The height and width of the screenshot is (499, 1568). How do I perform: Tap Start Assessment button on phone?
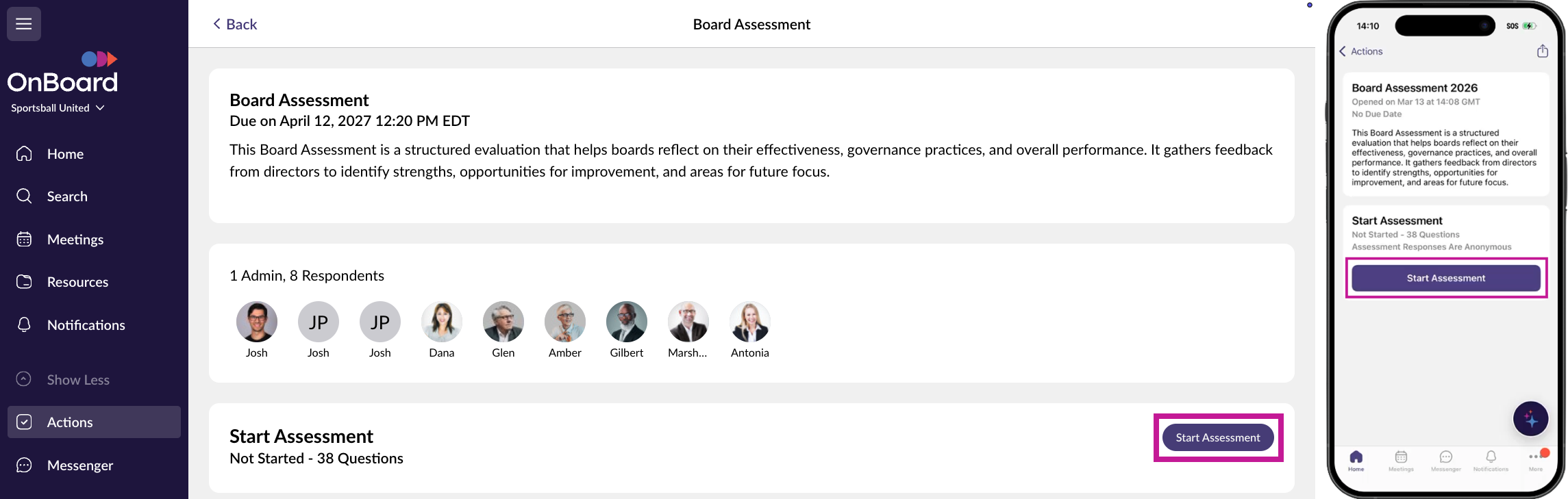pyautogui.click(x=1445, y=278)
